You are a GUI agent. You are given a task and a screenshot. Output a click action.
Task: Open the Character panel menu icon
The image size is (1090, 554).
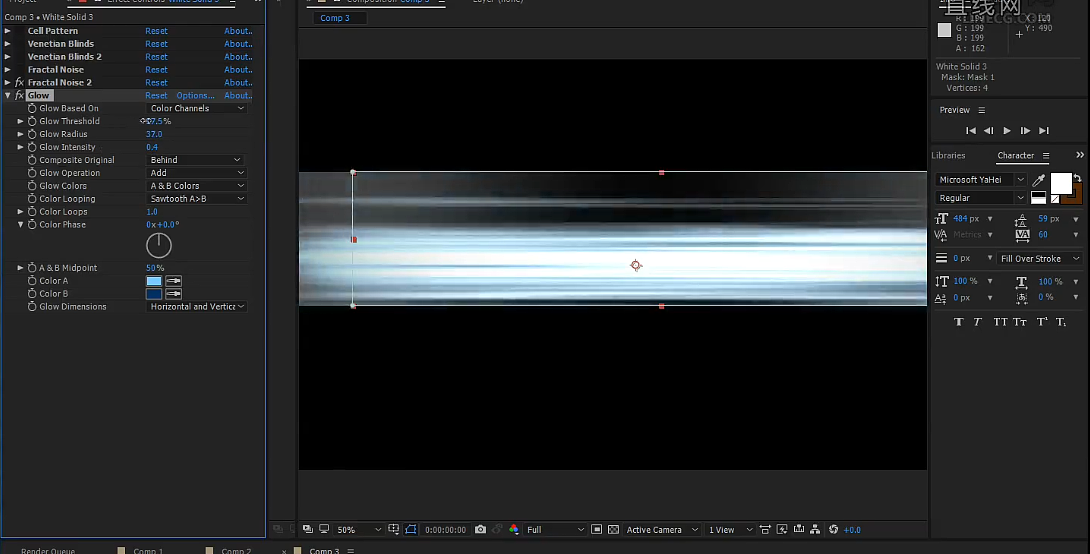tap(1046, 156)
